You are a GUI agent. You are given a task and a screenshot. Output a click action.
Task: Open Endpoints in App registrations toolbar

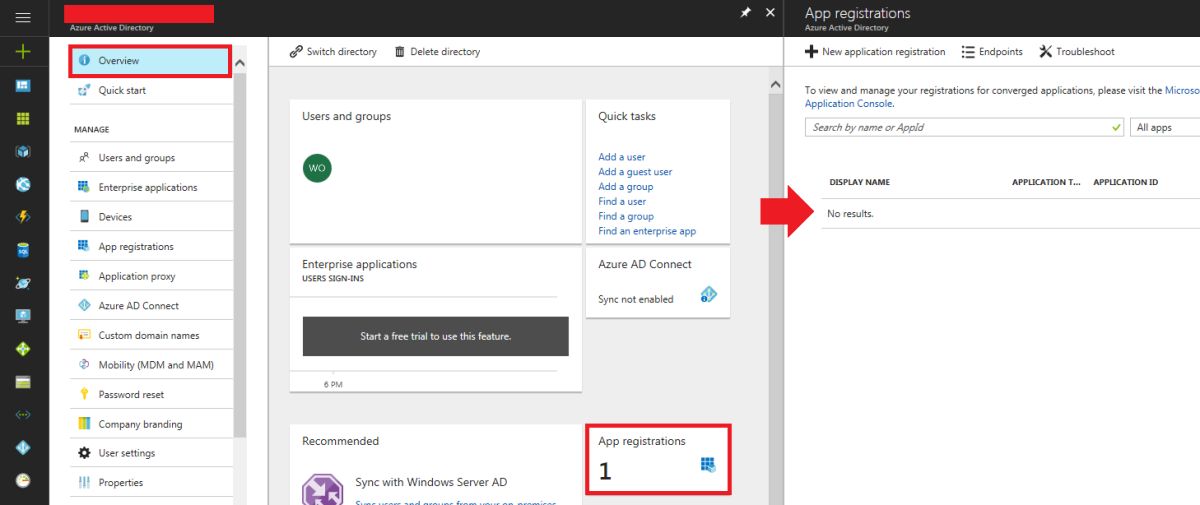click(x=992, y=52)
